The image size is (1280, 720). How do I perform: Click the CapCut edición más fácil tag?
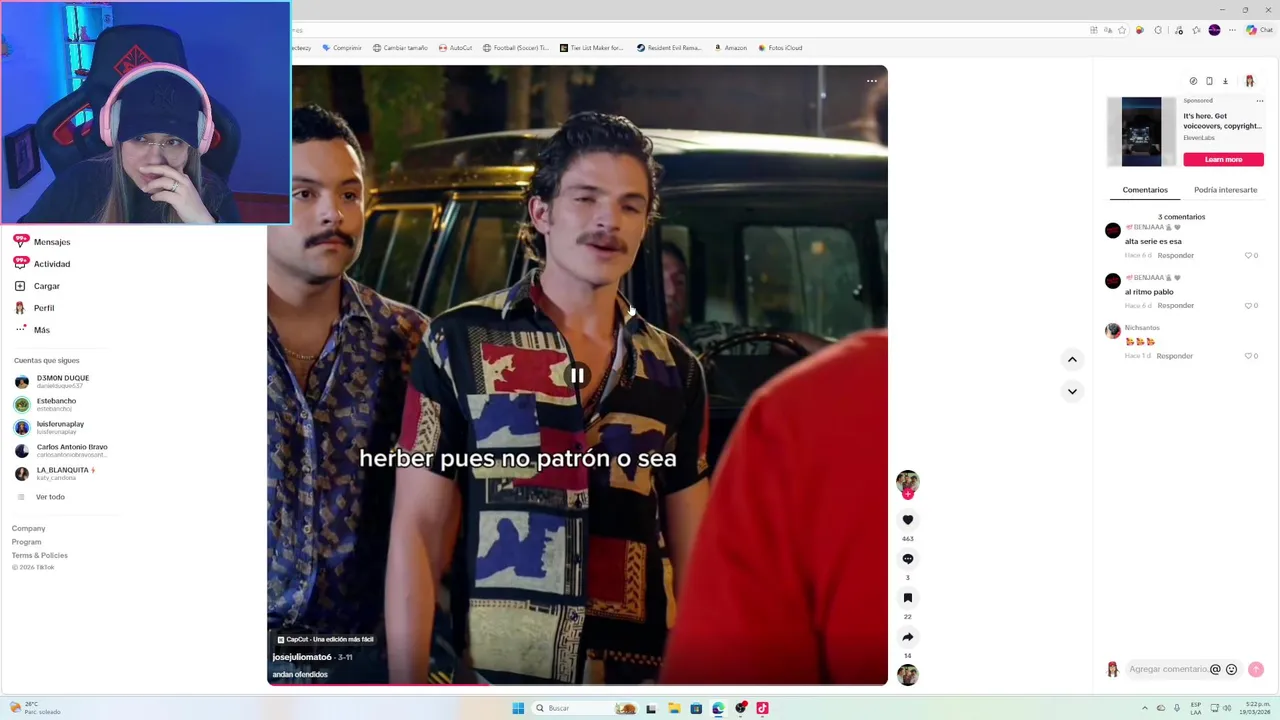coord(326,640)
